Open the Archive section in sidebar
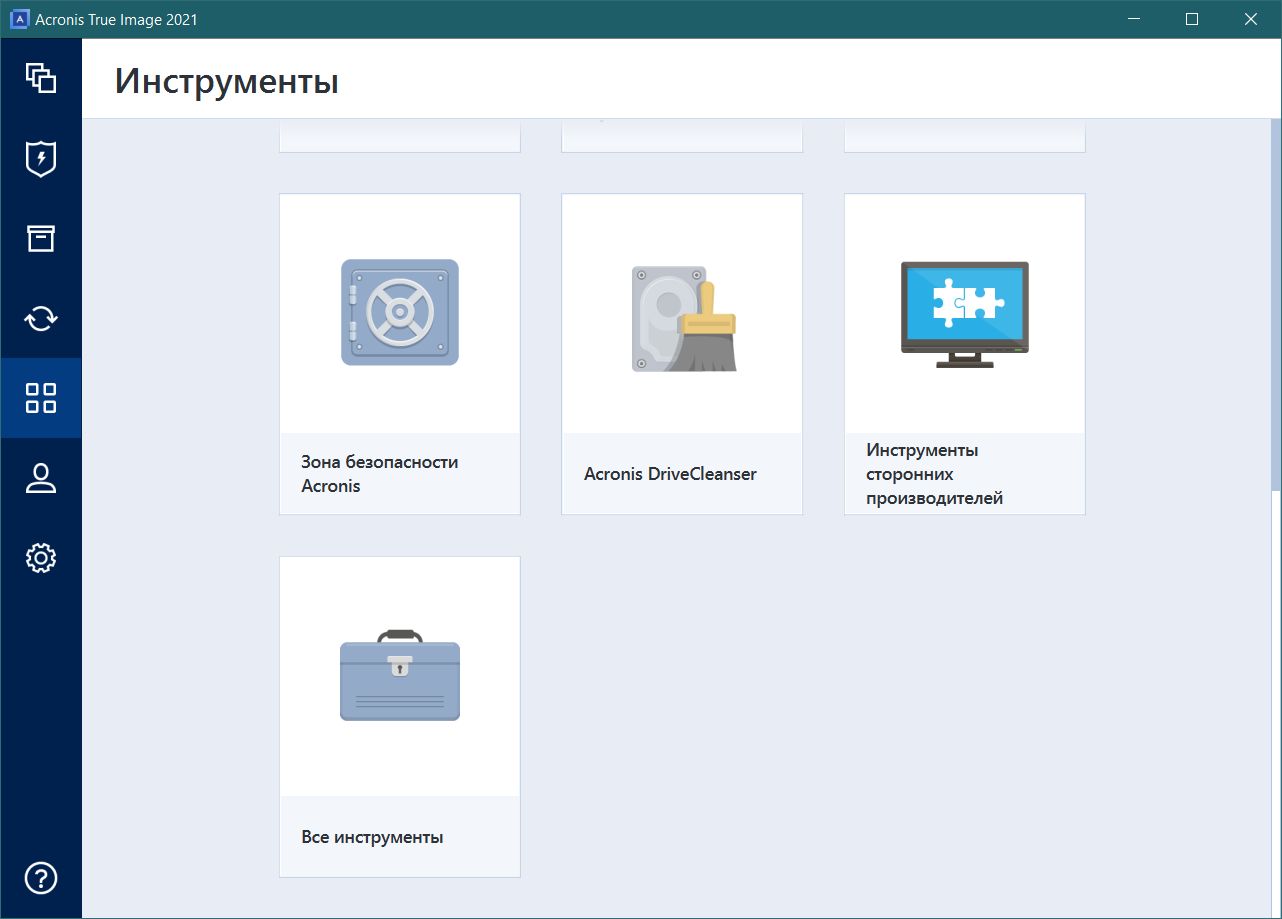The width and height of the screenshot is (1282, 919). click(41, 238)
